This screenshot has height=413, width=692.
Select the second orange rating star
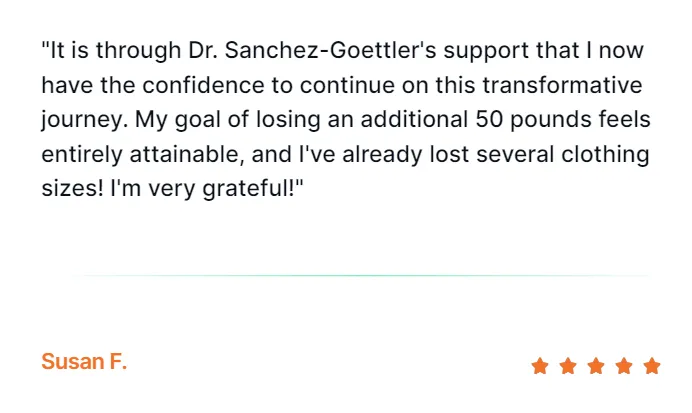[568, 366]
